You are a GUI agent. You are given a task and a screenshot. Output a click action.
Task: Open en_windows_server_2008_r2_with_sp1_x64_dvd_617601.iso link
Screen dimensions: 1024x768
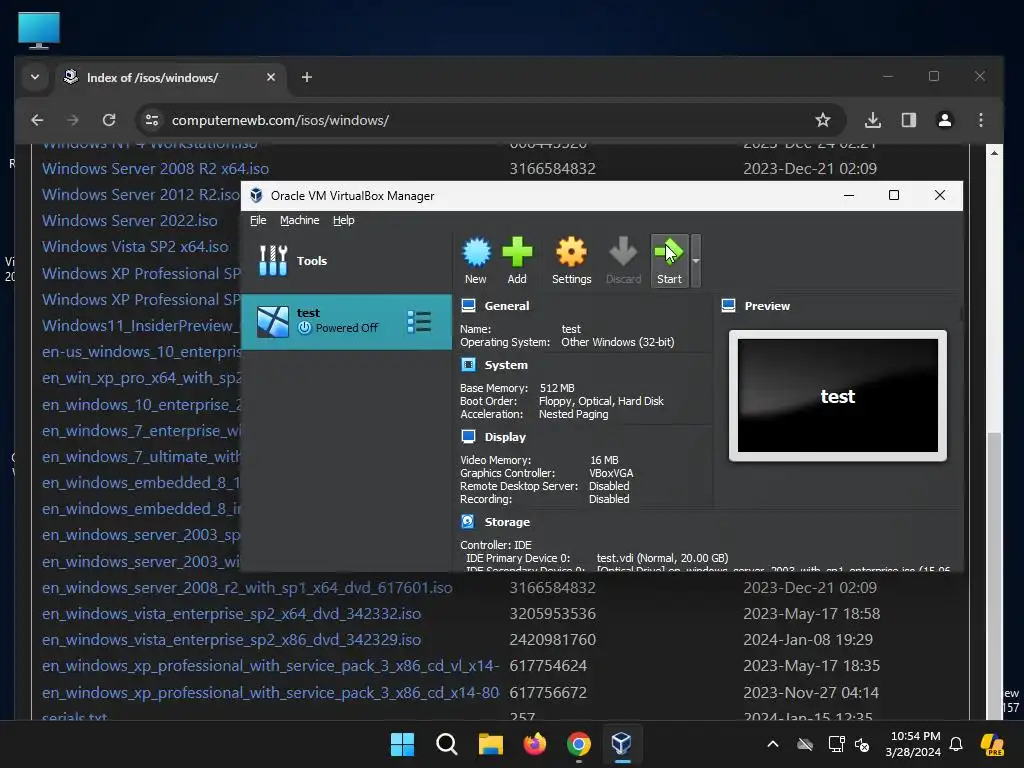click(248, 588)
